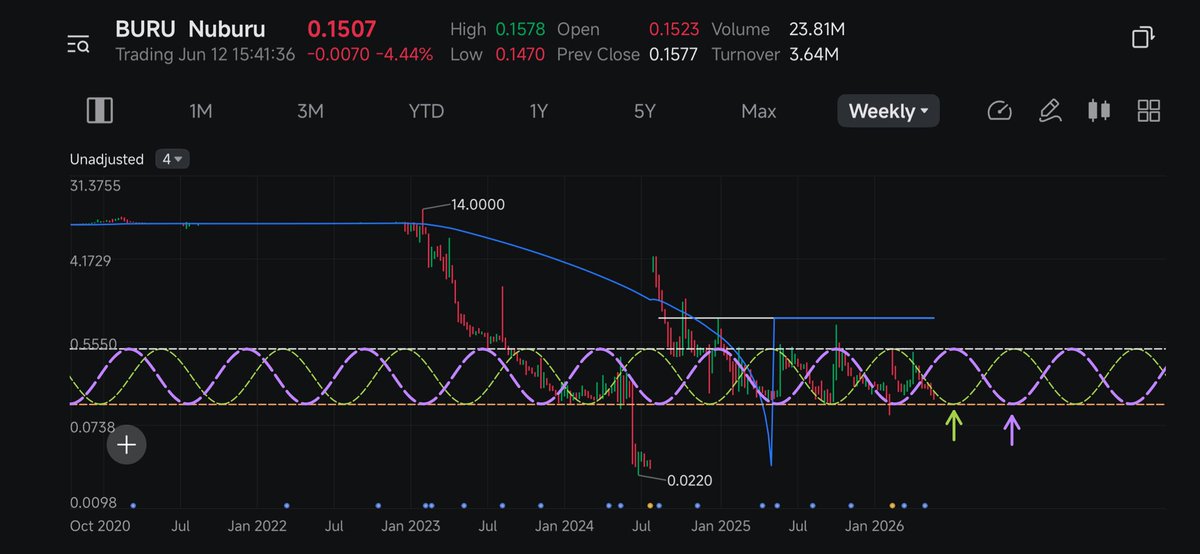Select the 3M time range
This screenshot has height=554, width=1200.
click(x=310, y=111)
